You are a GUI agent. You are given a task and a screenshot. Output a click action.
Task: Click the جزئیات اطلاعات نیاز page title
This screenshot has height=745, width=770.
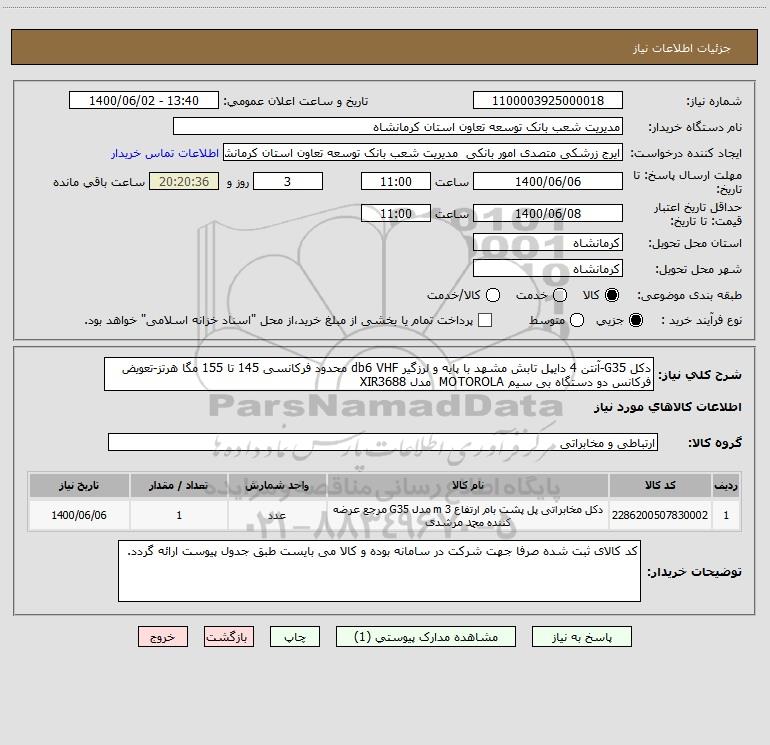[x=682, y=48]
